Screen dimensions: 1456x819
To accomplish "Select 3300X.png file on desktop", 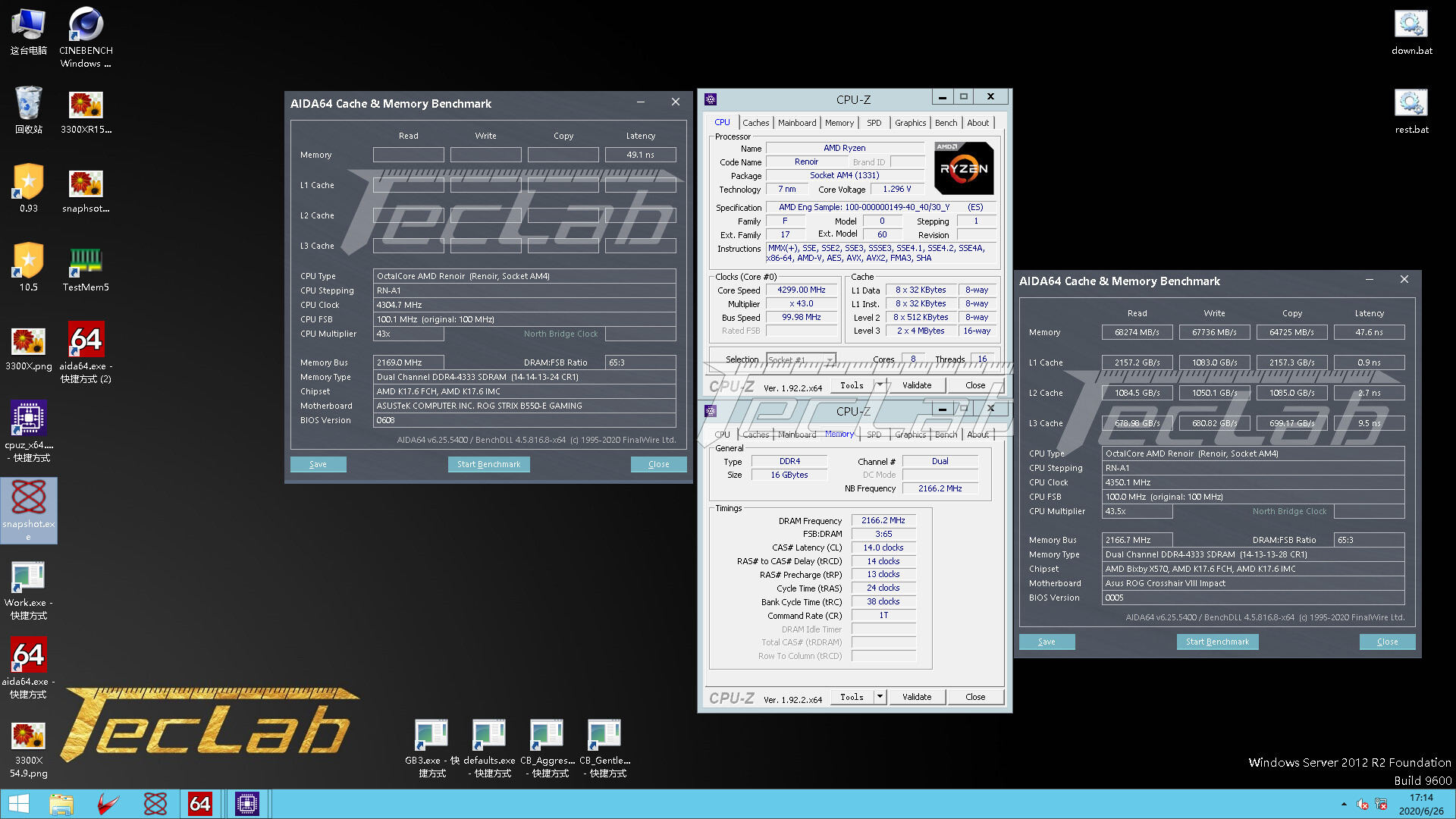I will (28, 348).
